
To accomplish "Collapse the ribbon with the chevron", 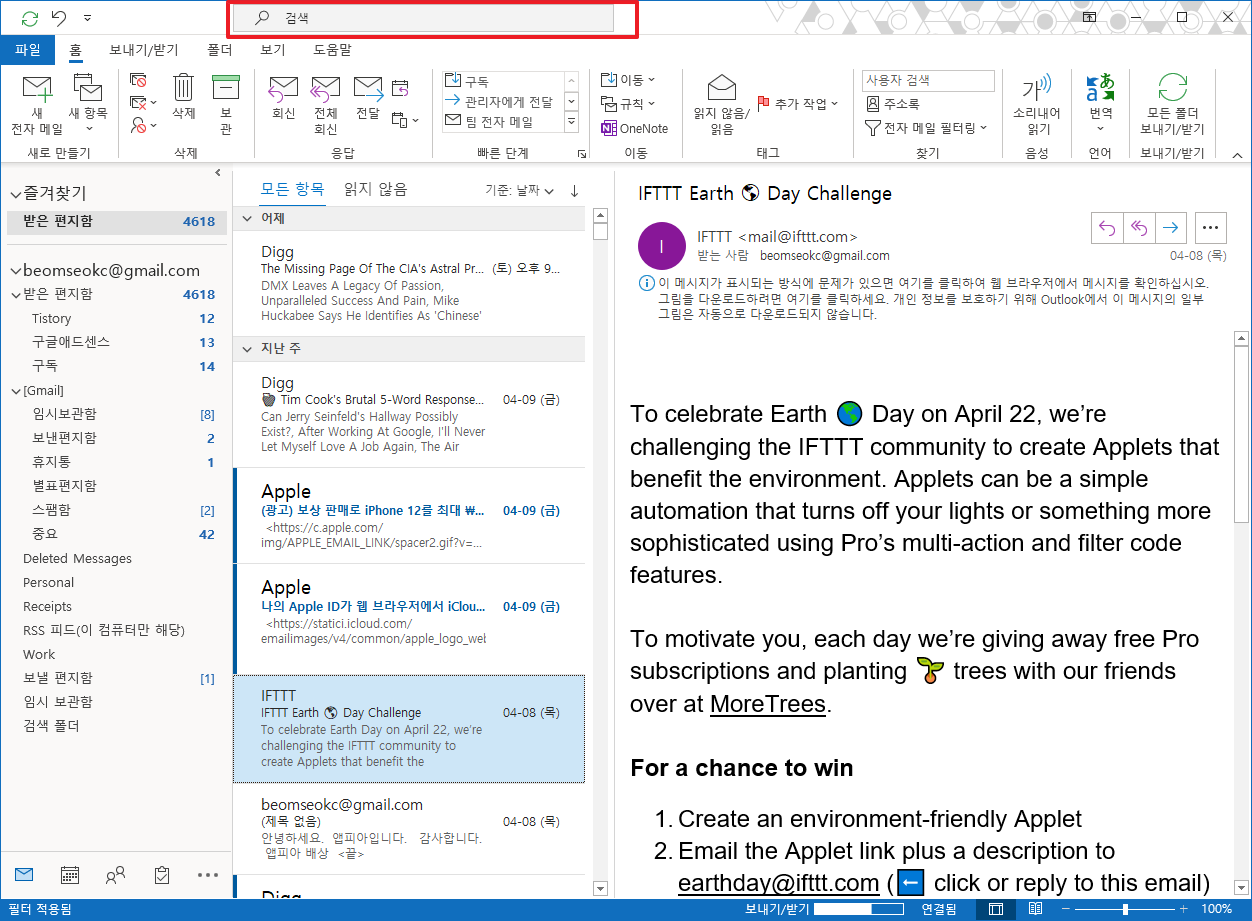I will [x=1237, y=156].
